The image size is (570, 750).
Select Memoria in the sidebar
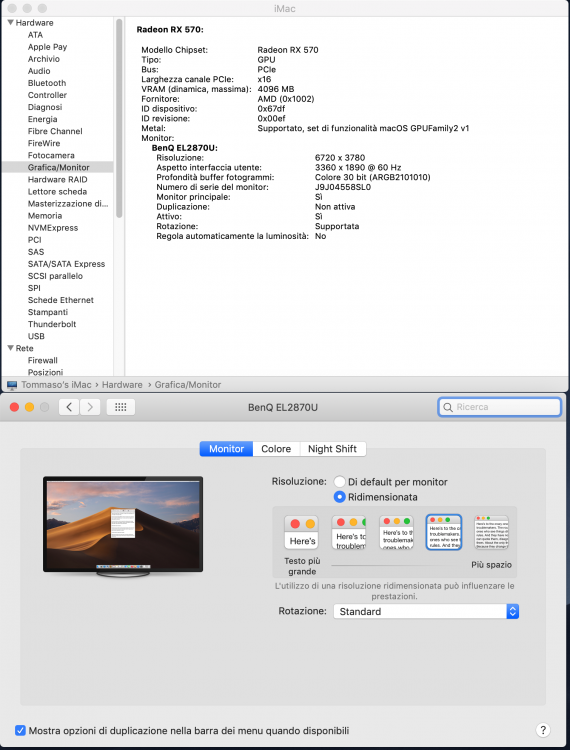tap(45, 216)
